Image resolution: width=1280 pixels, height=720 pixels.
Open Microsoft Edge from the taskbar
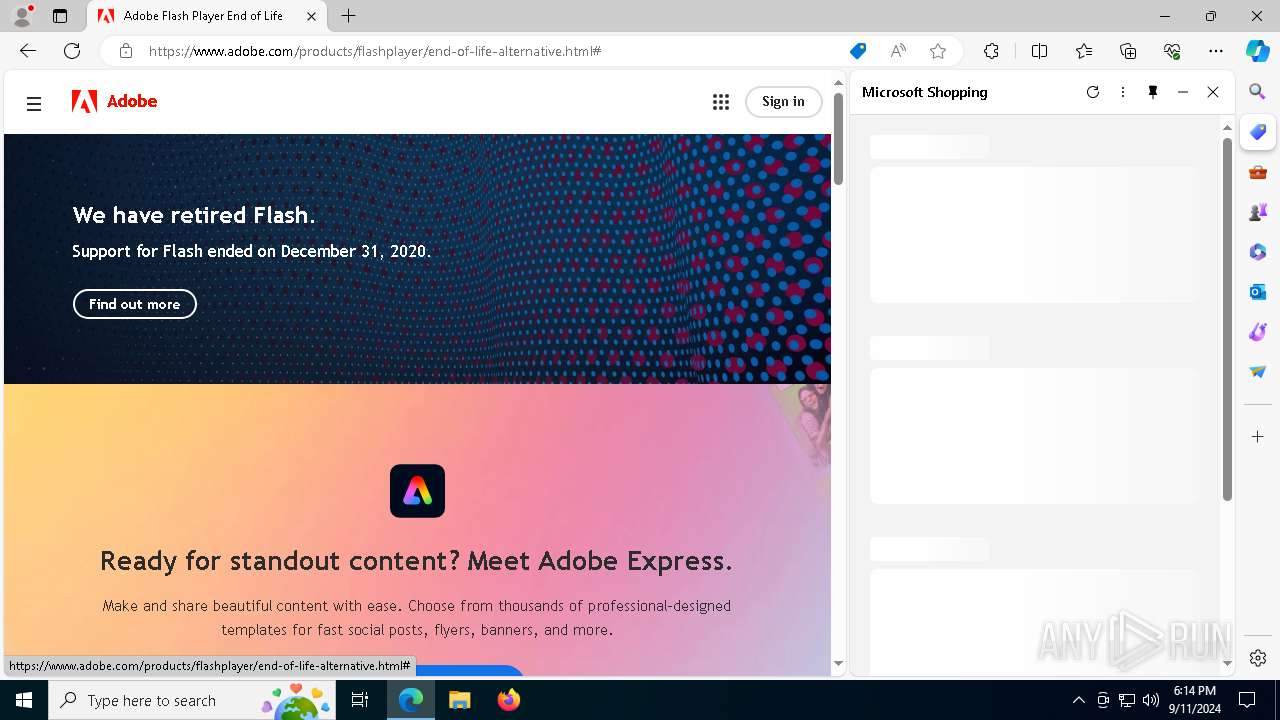pos(411,700)
